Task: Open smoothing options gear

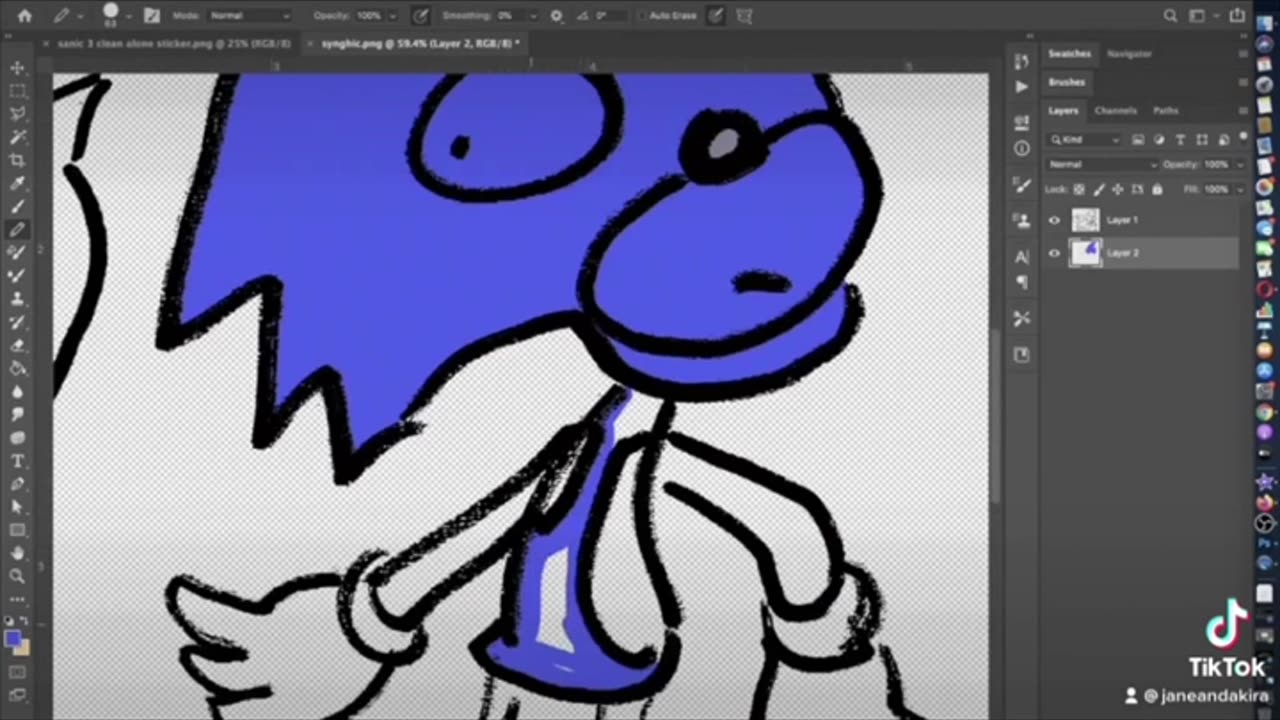Action: click(556, 16)
